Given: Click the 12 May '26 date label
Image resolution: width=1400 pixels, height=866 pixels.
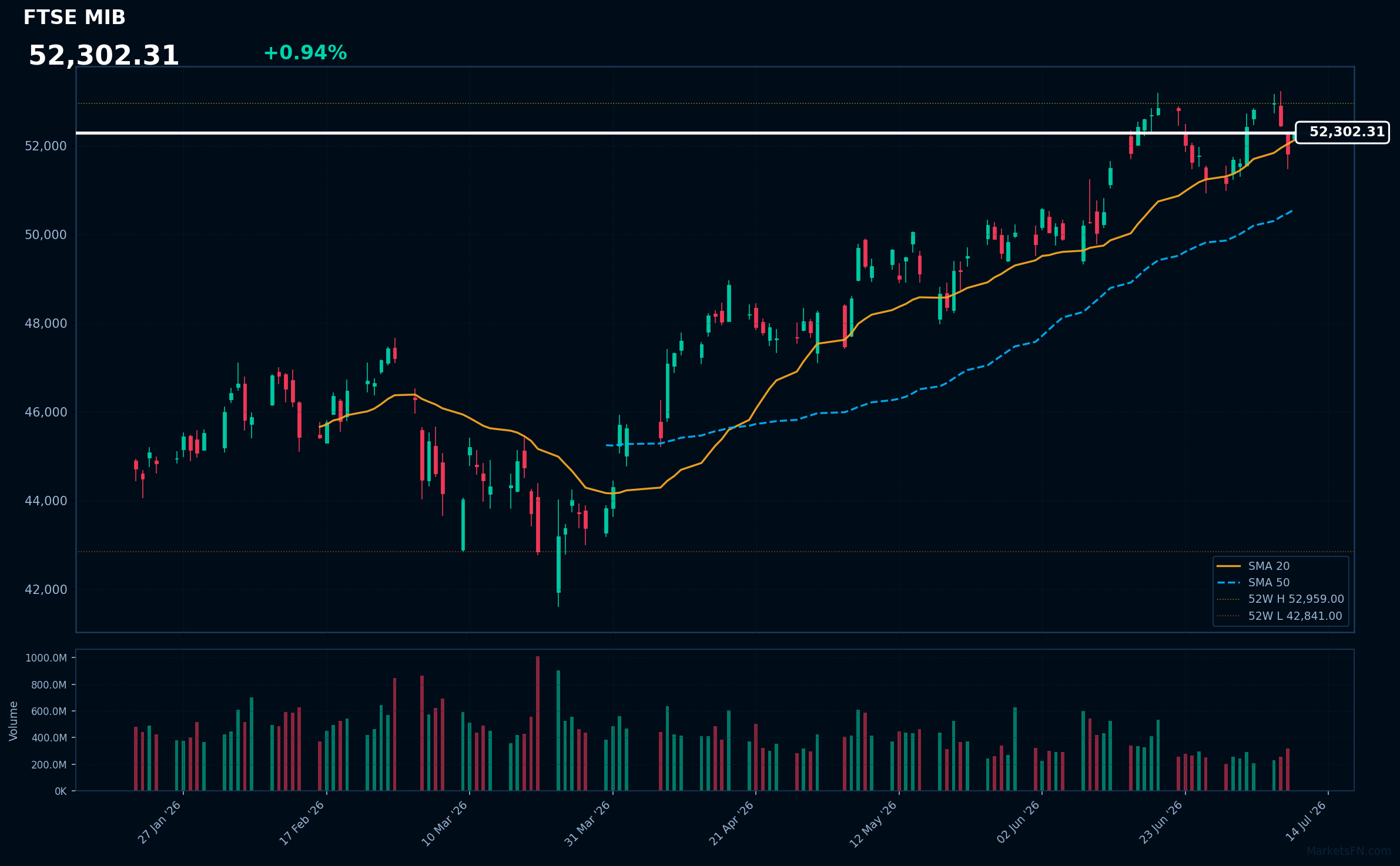Looking at the screenshot, I should (873, 824).
